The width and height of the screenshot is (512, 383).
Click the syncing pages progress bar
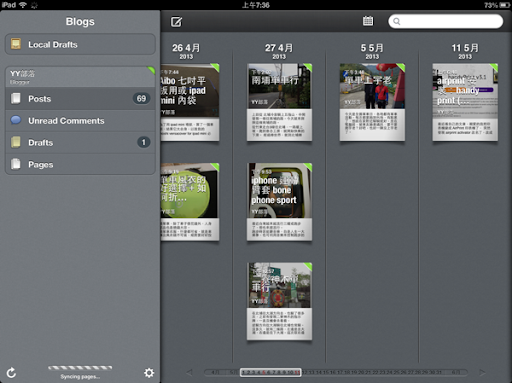[80, 368]
